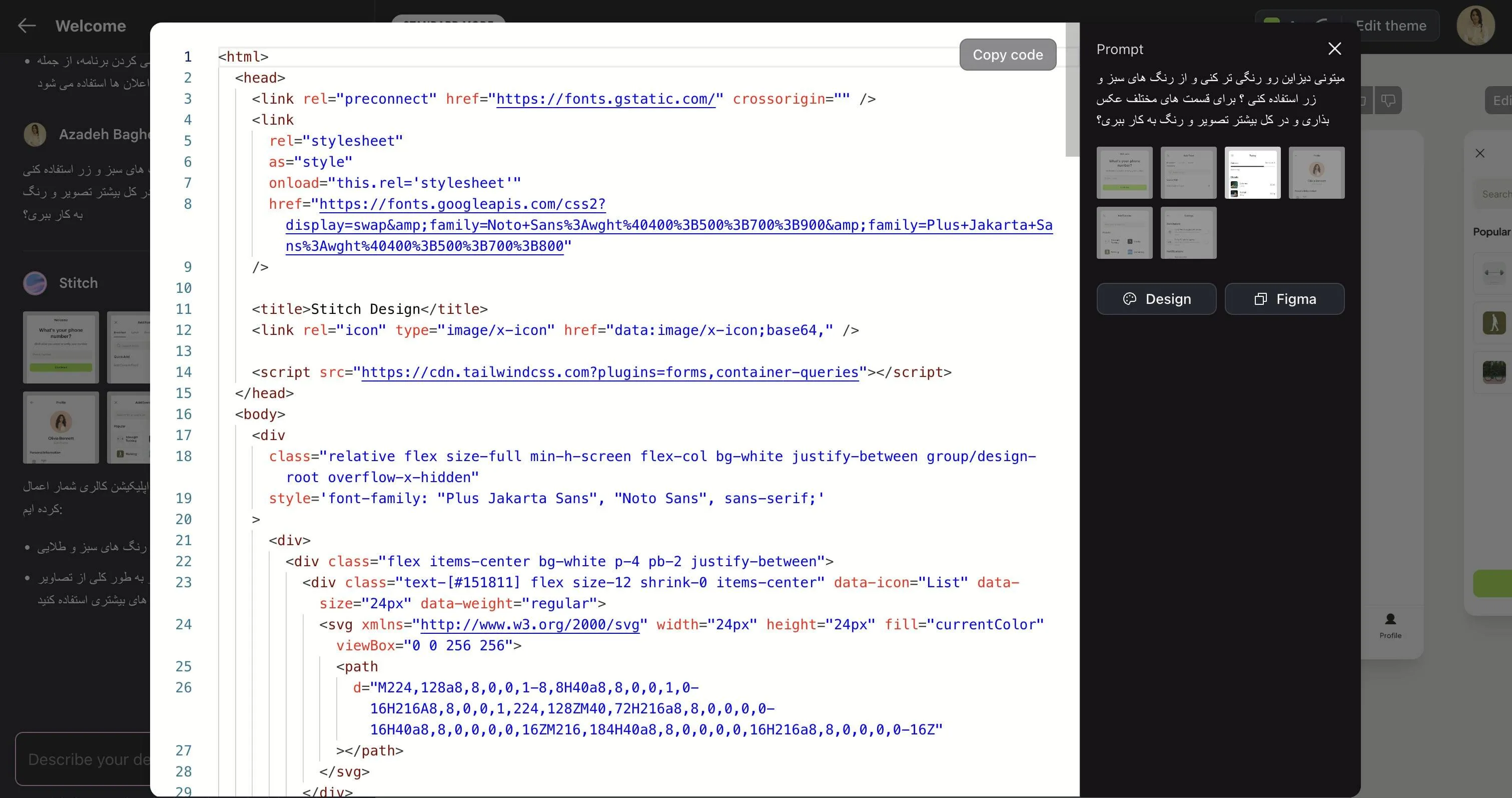Select the phone number screen thumbnail in Prompt panel

(1124, 173)
